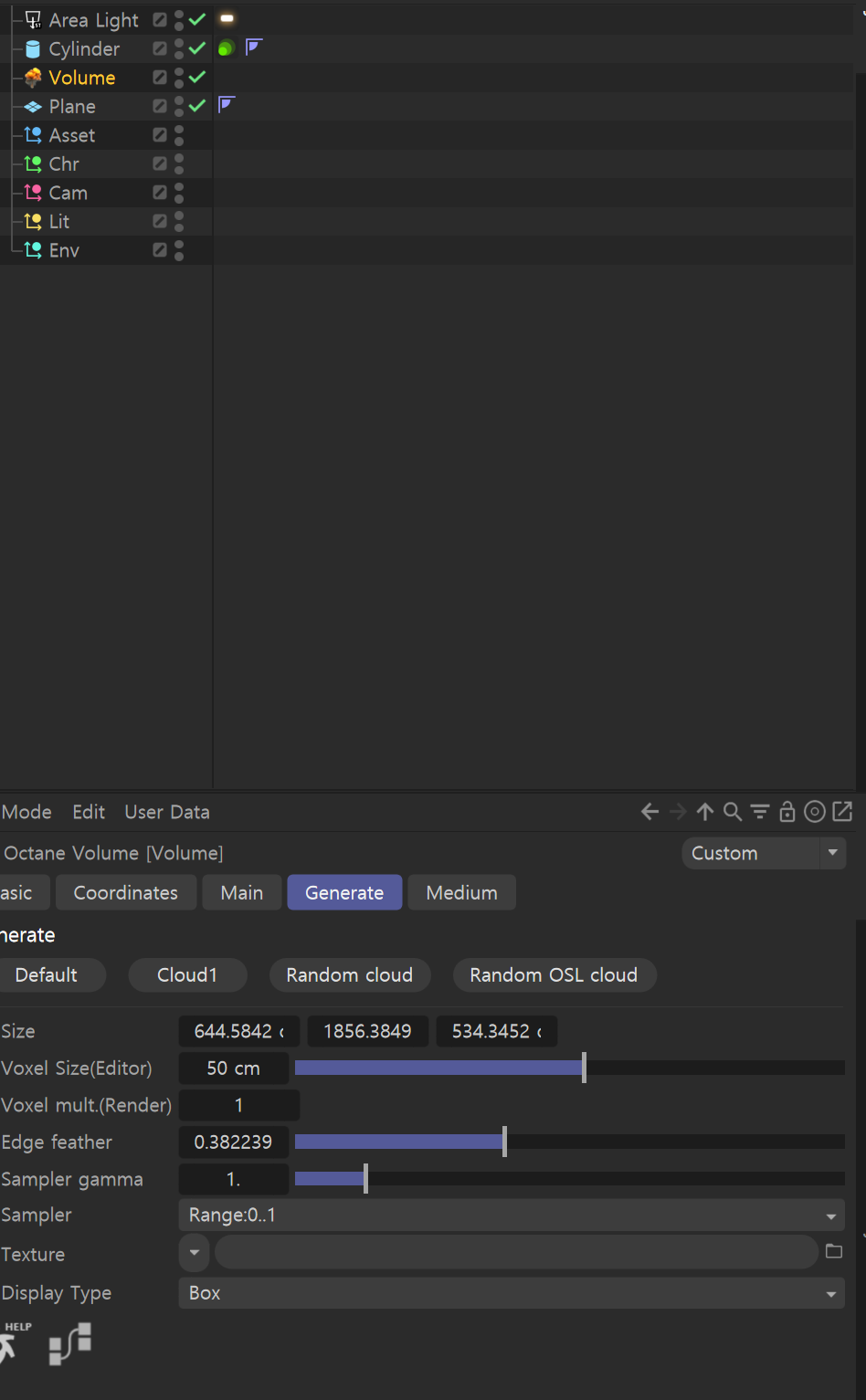Lock the Attribute Manager element
This screenshot has width=866, height=1400.
pos(787,812)
